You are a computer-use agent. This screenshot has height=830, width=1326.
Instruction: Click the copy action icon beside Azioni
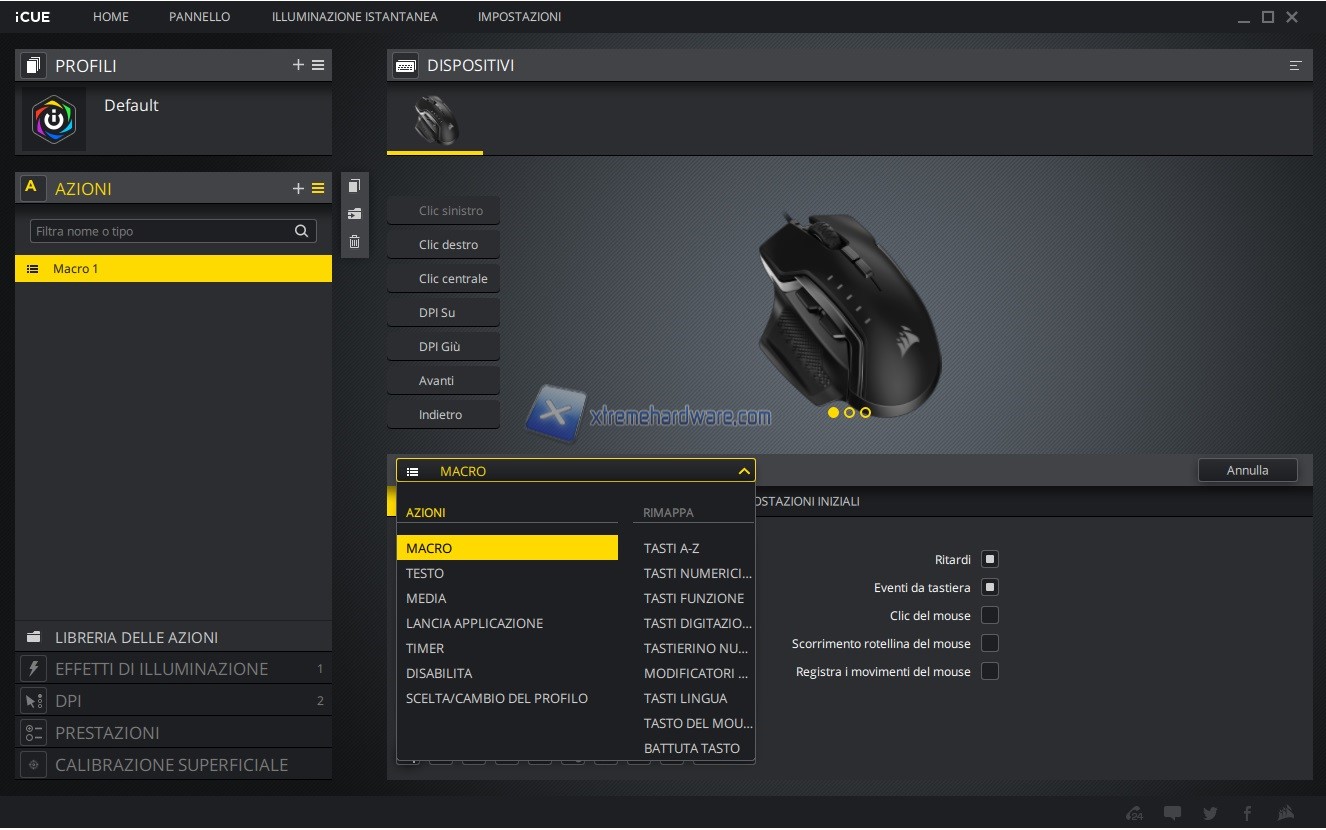[354, 186]
